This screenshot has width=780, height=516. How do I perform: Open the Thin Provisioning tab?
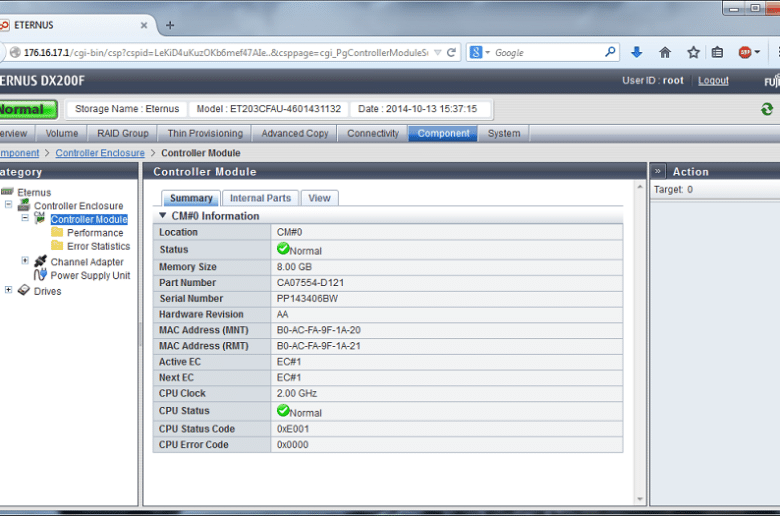tap(205, 133)
